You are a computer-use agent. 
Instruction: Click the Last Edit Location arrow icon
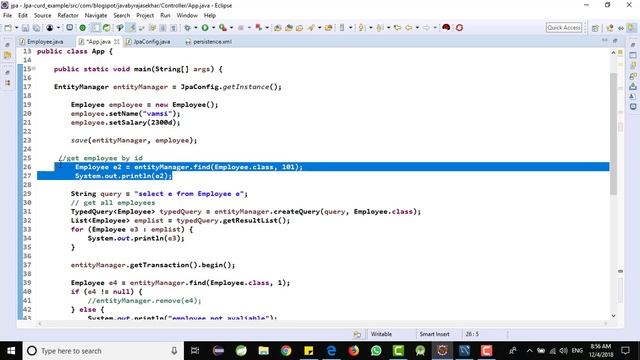pos(397,28)
